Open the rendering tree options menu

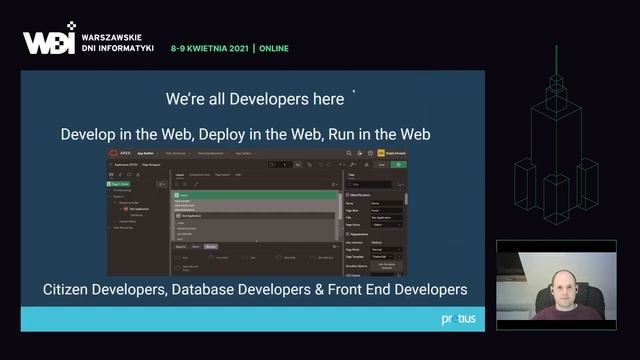click(x=162, y=184)
